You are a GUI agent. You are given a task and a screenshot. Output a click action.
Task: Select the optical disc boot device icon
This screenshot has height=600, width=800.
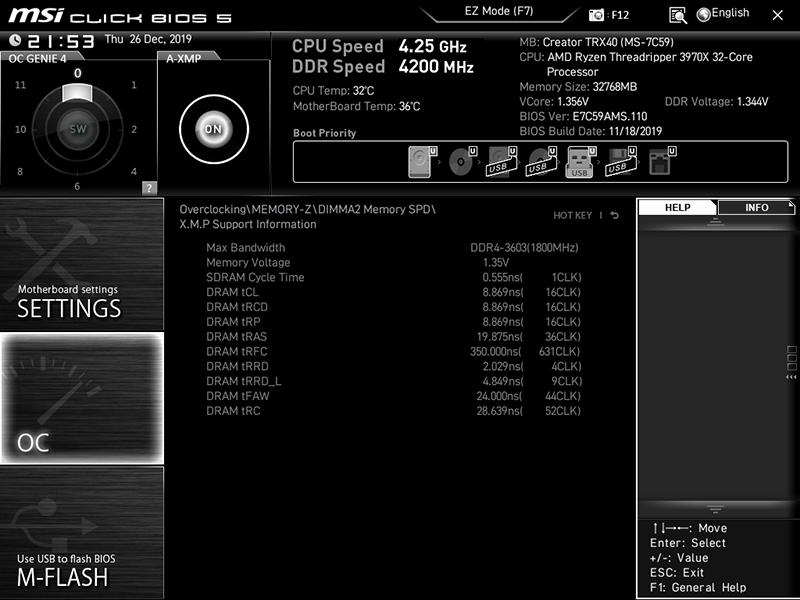(x=461, y=162)
